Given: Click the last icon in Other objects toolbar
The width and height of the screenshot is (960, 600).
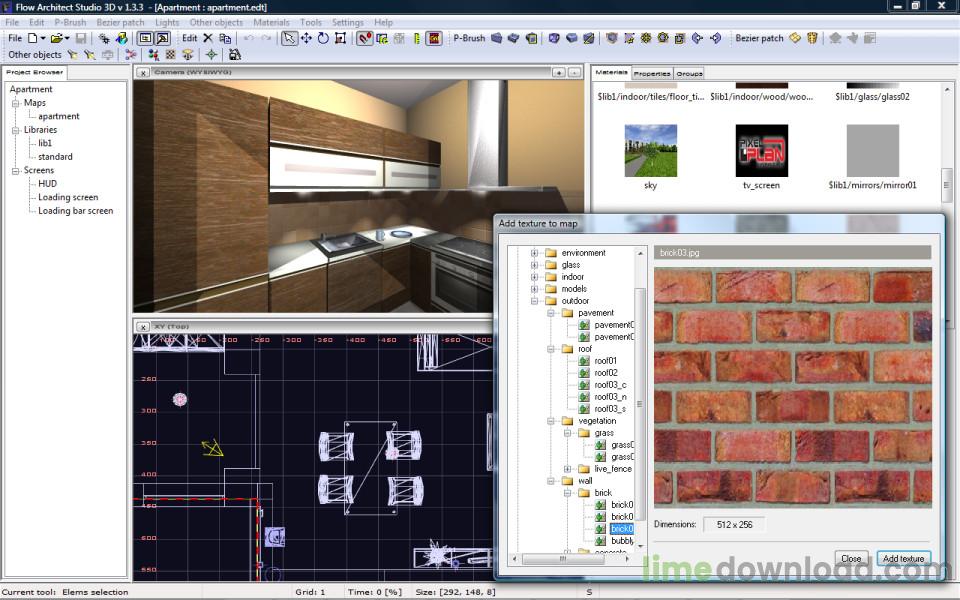Looking at the screenshot, I should point(234,54).
